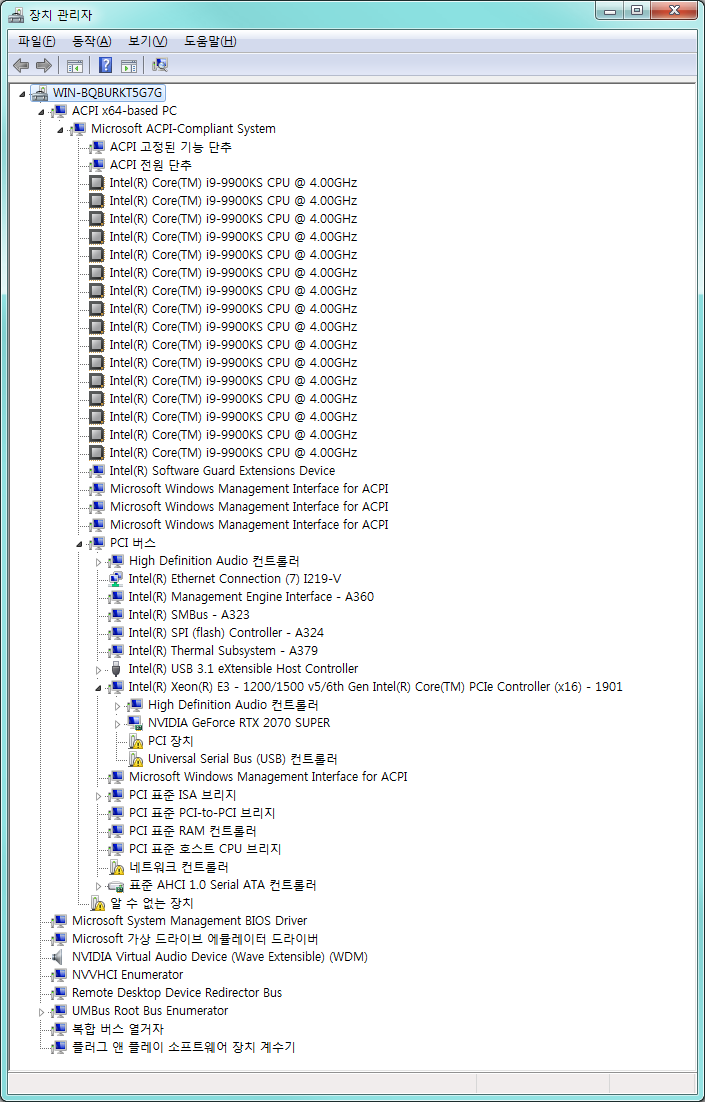705x1102 pixels.
Task: Expand the Intel USB 3.1 eXtensible Host Controller node
Action: [x=98, y=669]
